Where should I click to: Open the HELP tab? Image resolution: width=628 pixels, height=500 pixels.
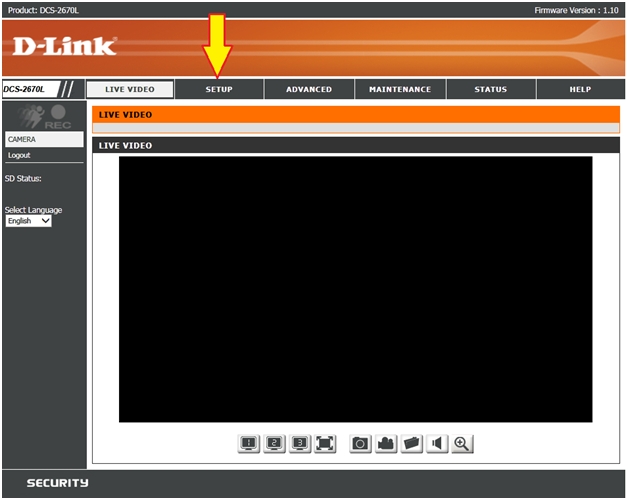click(580, 89)
